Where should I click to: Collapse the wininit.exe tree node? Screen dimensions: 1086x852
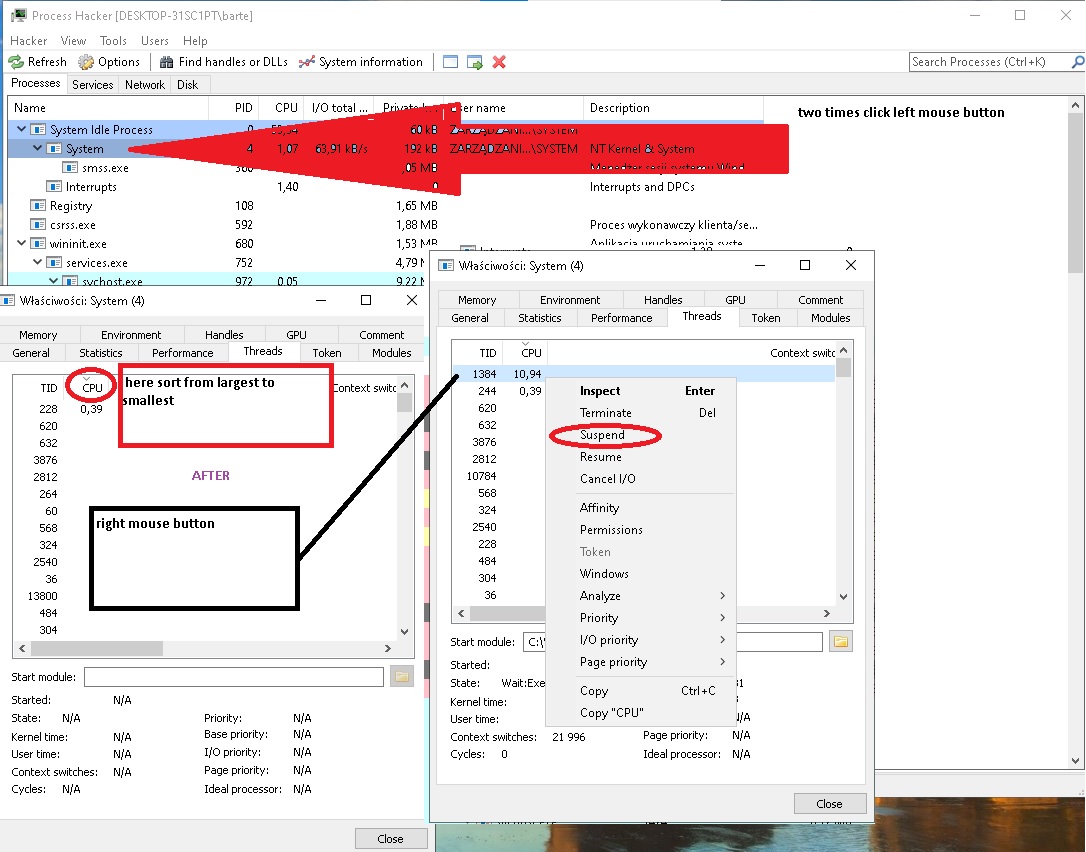coord(21,243)
